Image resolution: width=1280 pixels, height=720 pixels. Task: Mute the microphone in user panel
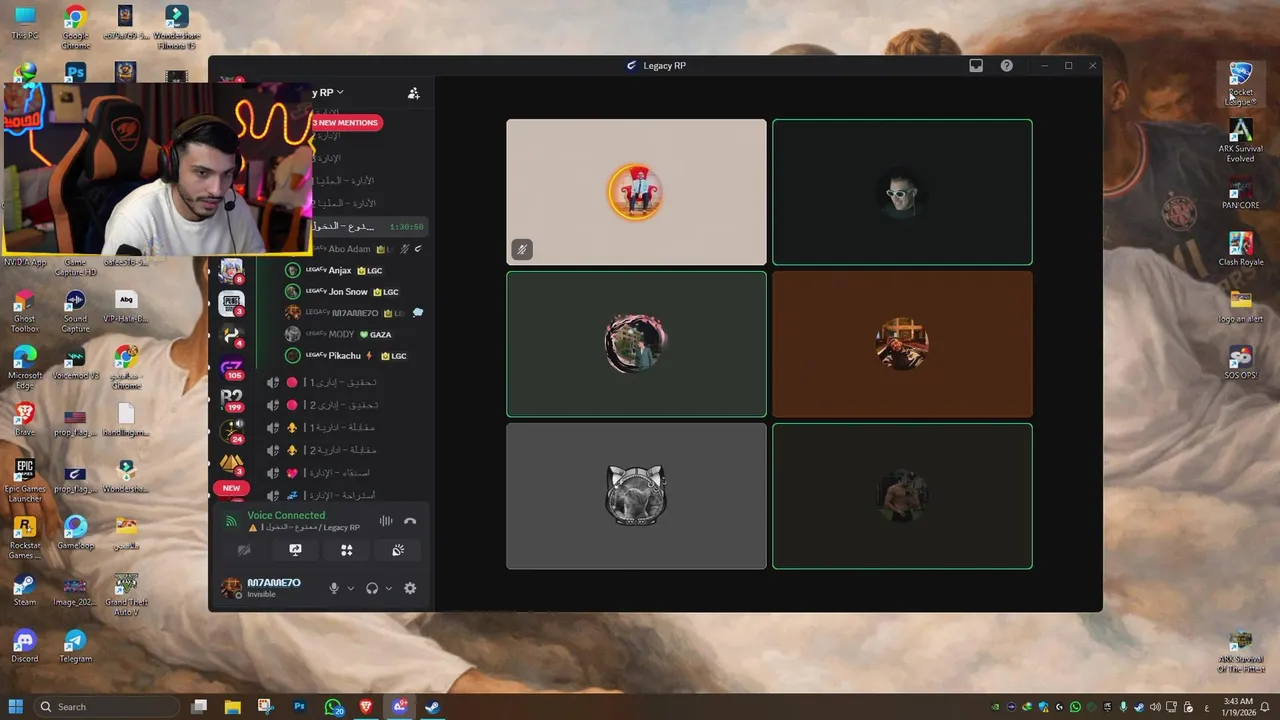[334, 588]
